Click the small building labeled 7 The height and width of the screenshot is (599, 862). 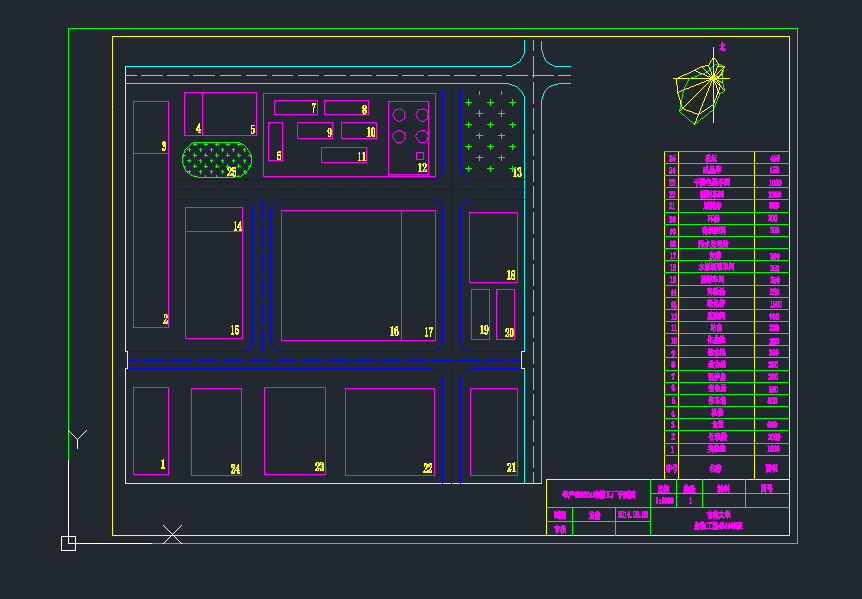pyautogui.click(x=294, y=107)
